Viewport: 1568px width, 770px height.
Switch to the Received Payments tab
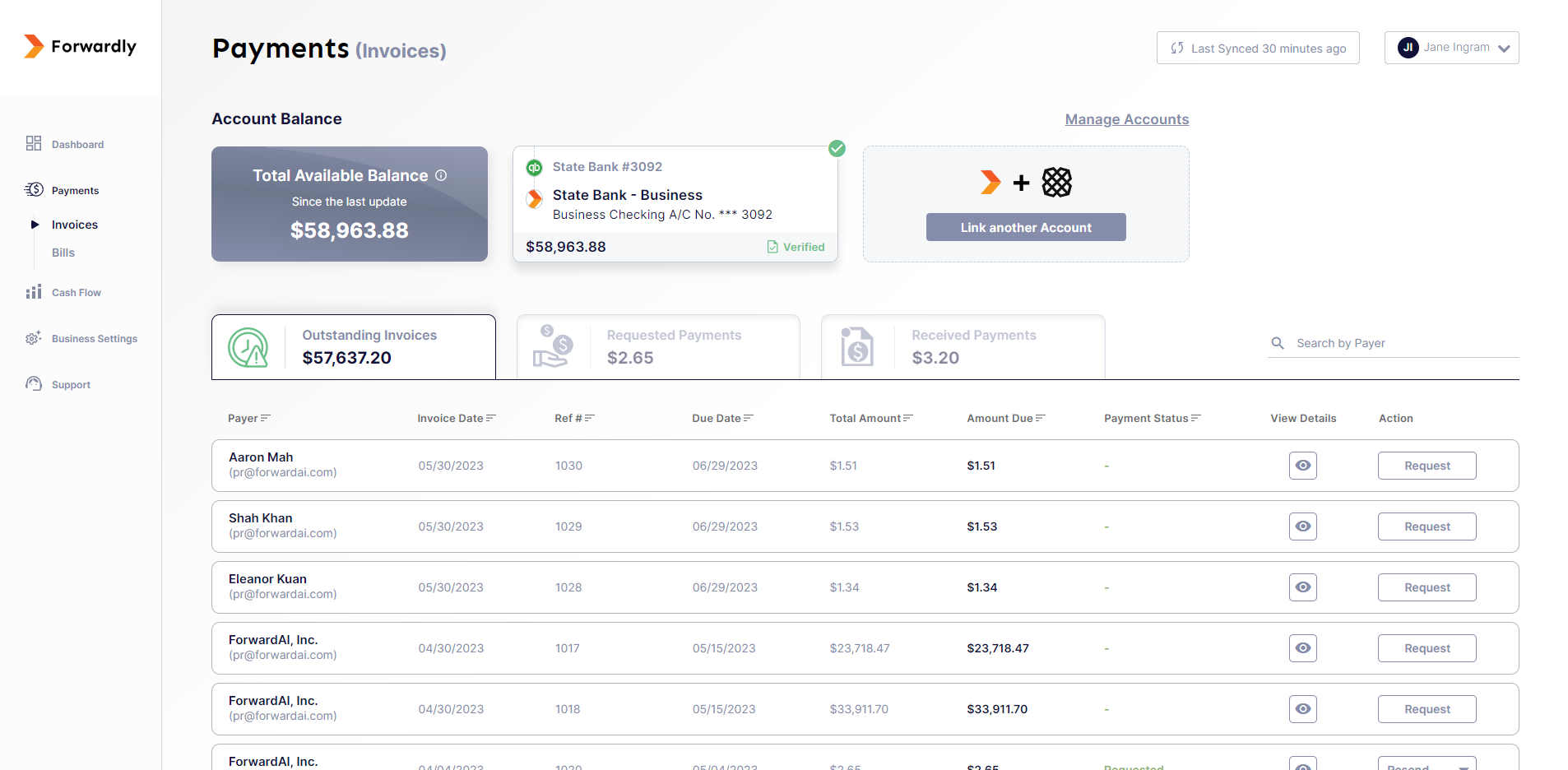tap(963, 346)
